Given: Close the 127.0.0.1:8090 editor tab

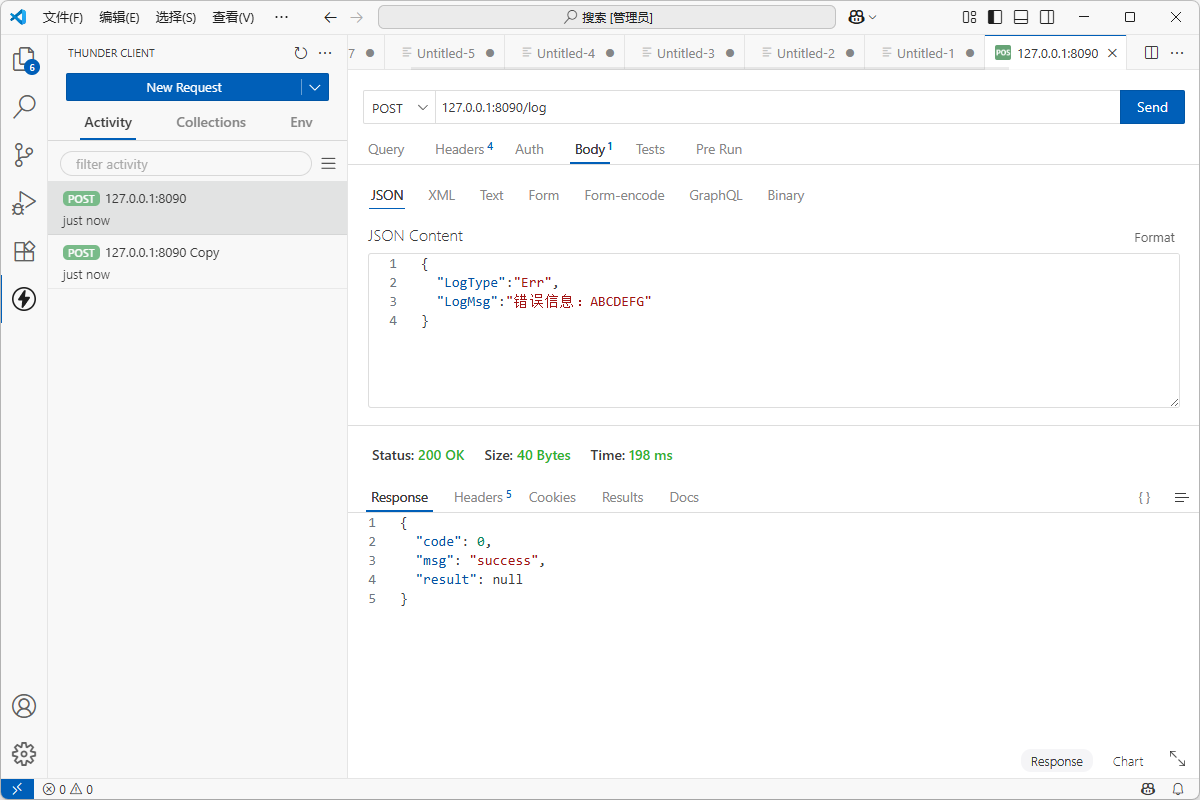Looking at the screenshot, I should (1113, 53).
